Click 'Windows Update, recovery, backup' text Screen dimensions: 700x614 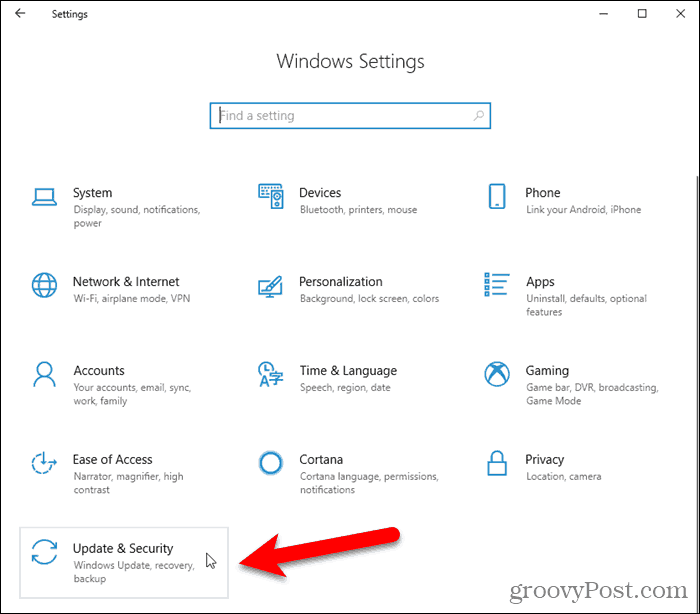click(x=134, y=572)
